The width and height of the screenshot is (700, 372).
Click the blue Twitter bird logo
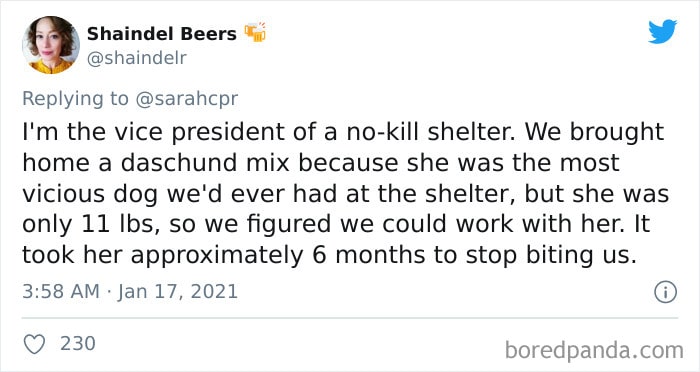click(662, 32)
